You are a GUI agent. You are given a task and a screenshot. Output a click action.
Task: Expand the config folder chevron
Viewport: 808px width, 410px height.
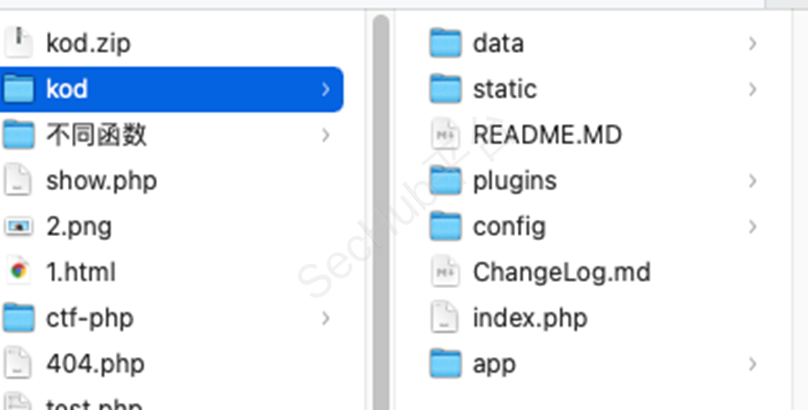click(x=753, y=226)
